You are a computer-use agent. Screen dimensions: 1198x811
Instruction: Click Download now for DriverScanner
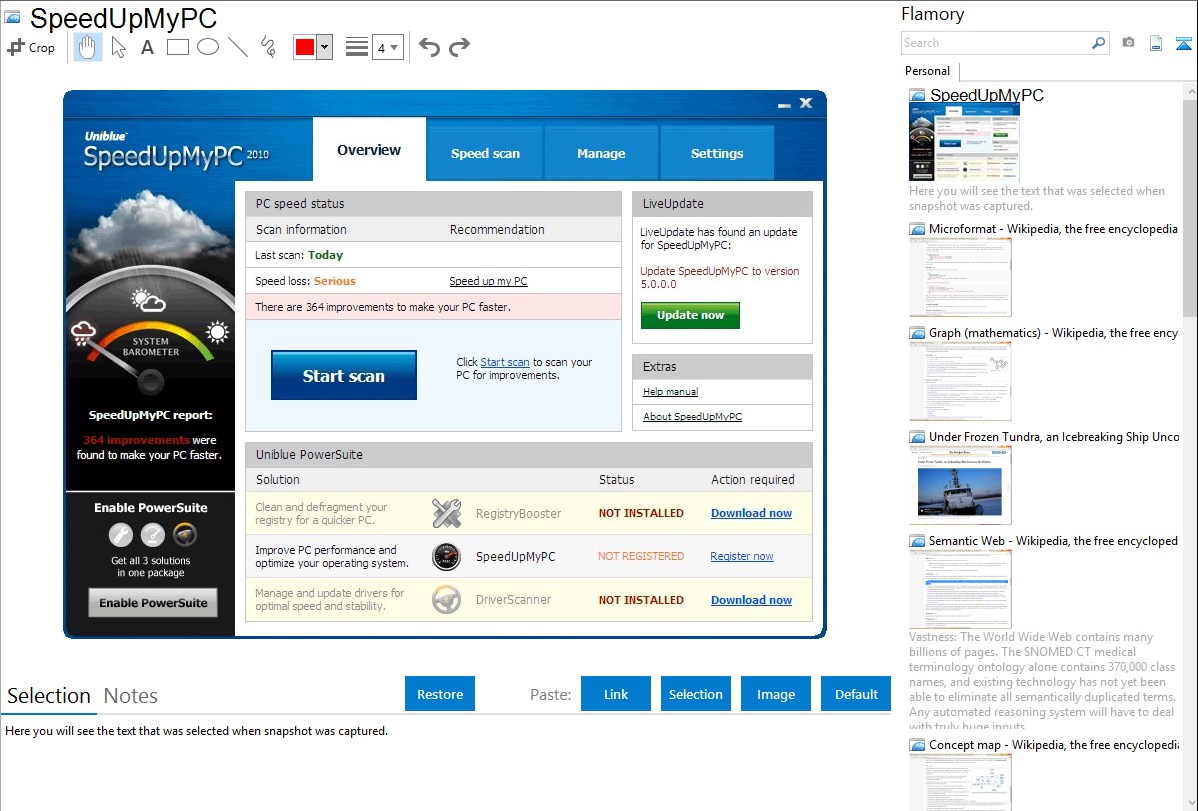point(751,600)
